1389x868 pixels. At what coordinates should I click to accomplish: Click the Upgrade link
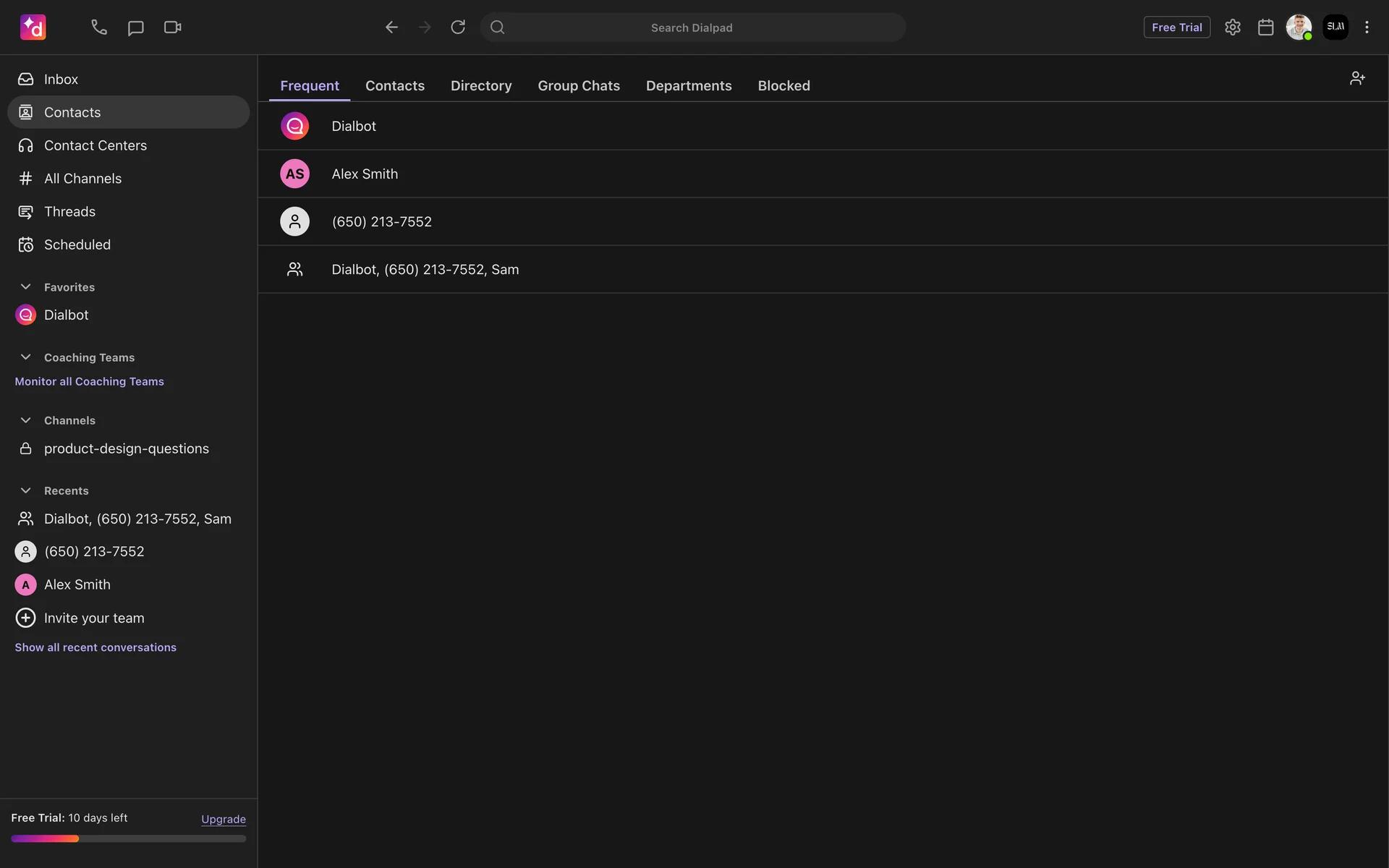(x=224, y=819)
